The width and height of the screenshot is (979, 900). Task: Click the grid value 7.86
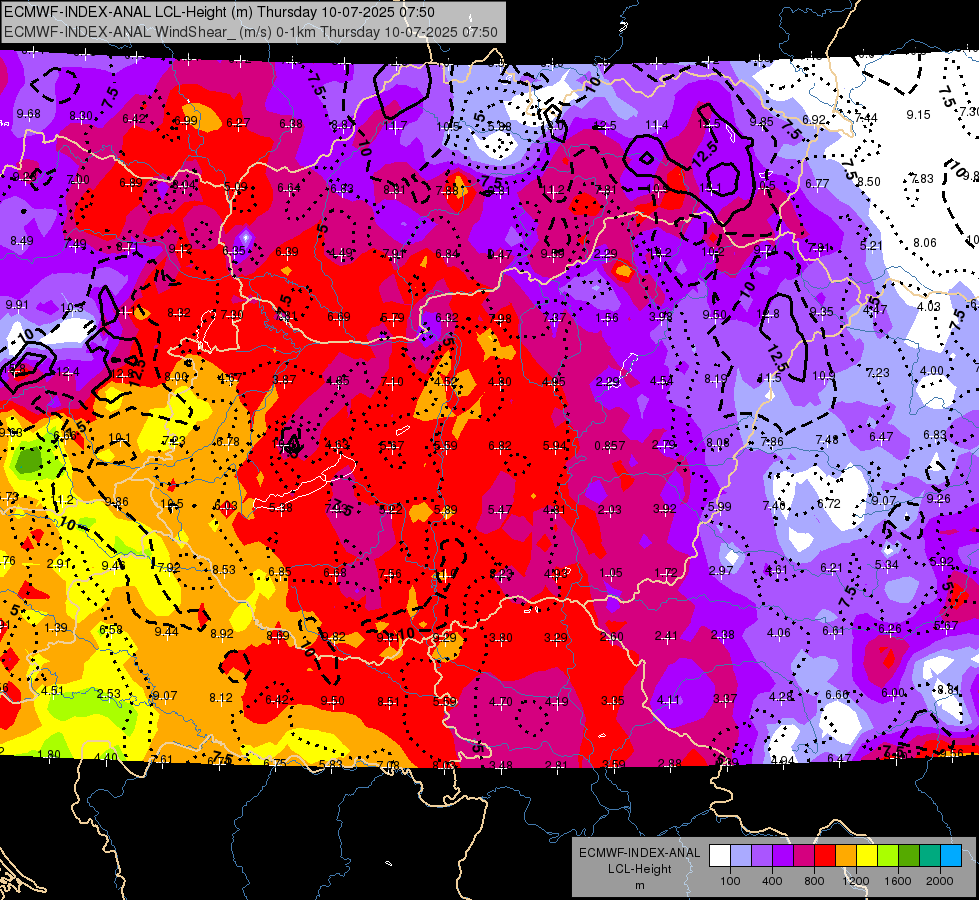pyautogui.click(x=772, y=441)
